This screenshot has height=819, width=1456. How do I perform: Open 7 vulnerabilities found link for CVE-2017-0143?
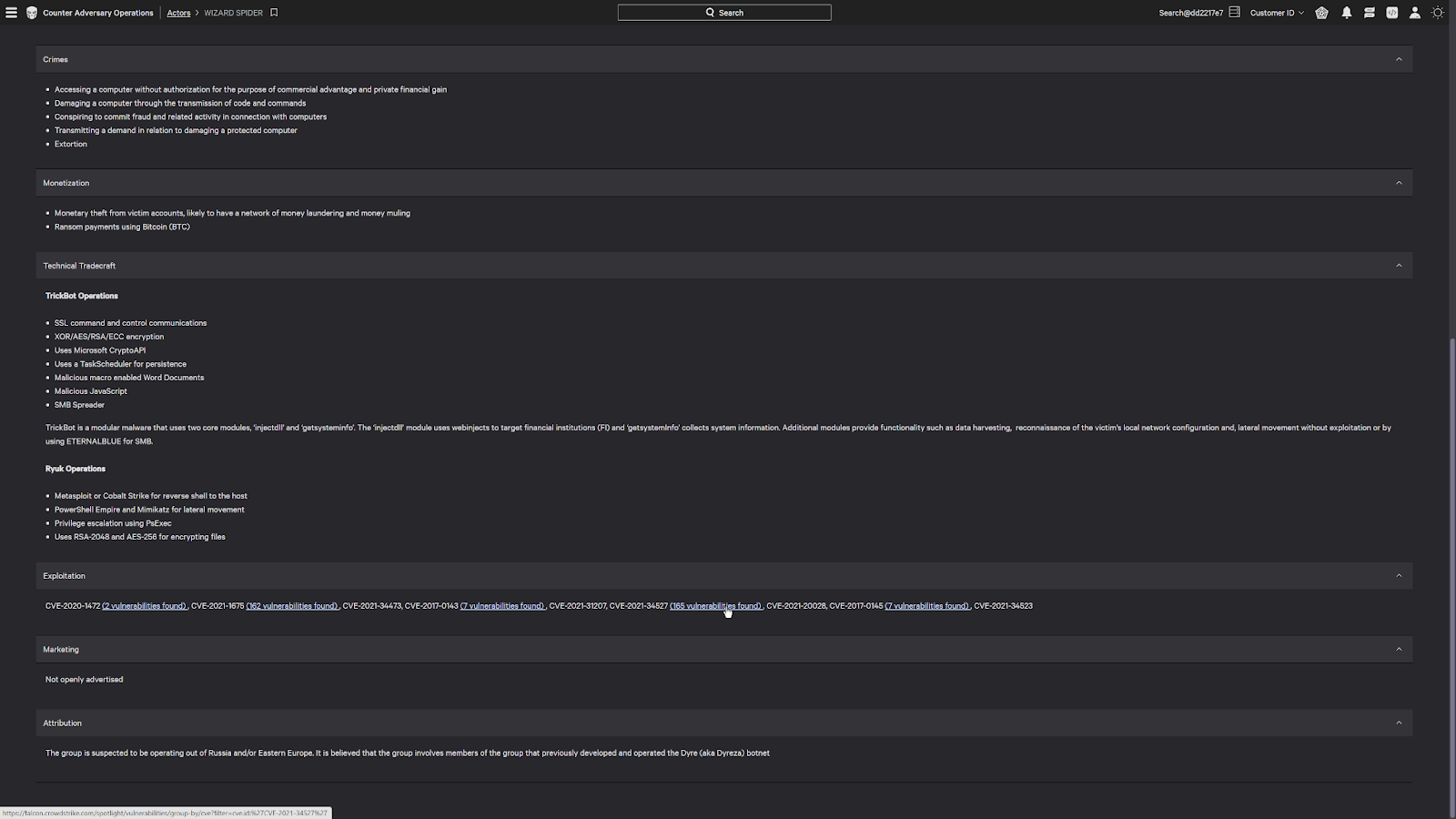click(x=502, y=606)
